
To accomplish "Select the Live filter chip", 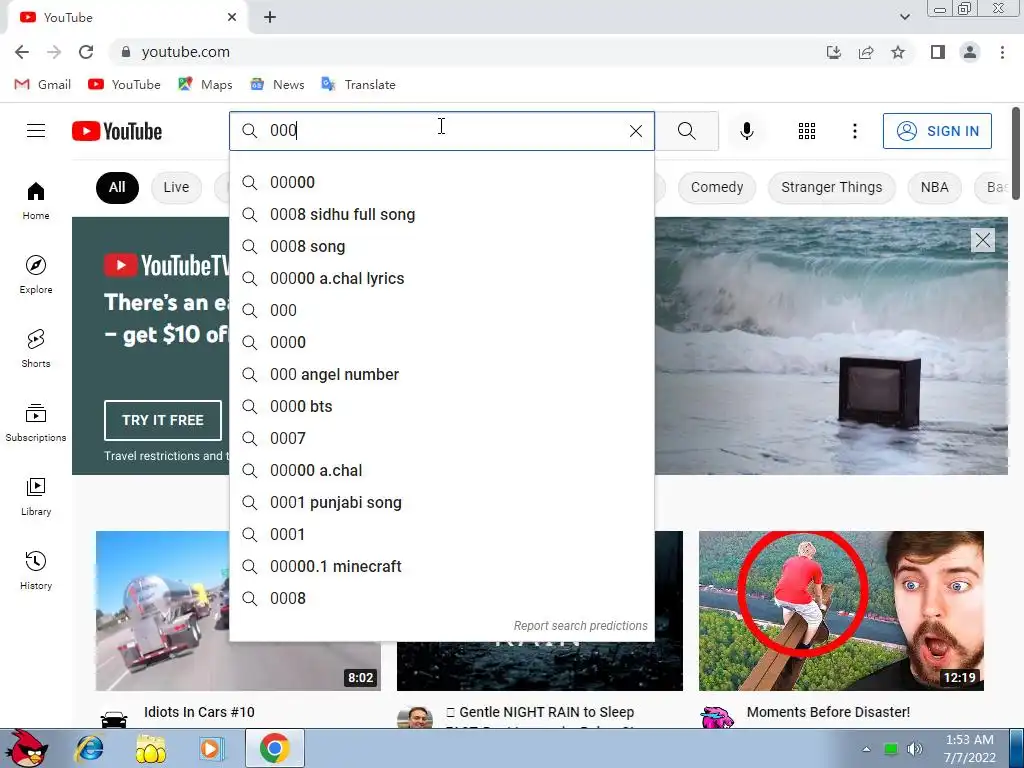I will pyautogui.click(x=176, y=187).
